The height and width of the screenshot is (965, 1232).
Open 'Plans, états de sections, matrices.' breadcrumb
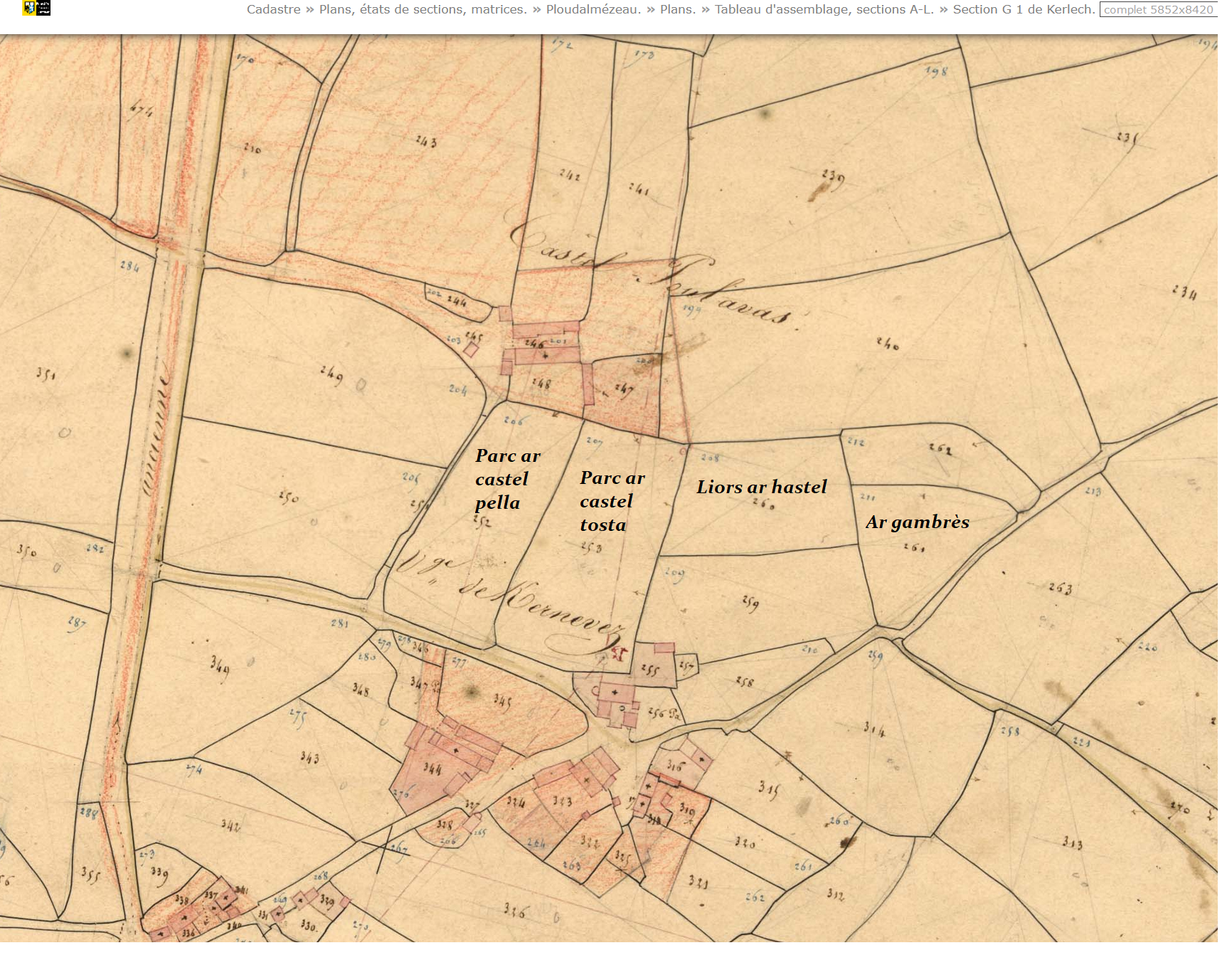coord(423,9)
